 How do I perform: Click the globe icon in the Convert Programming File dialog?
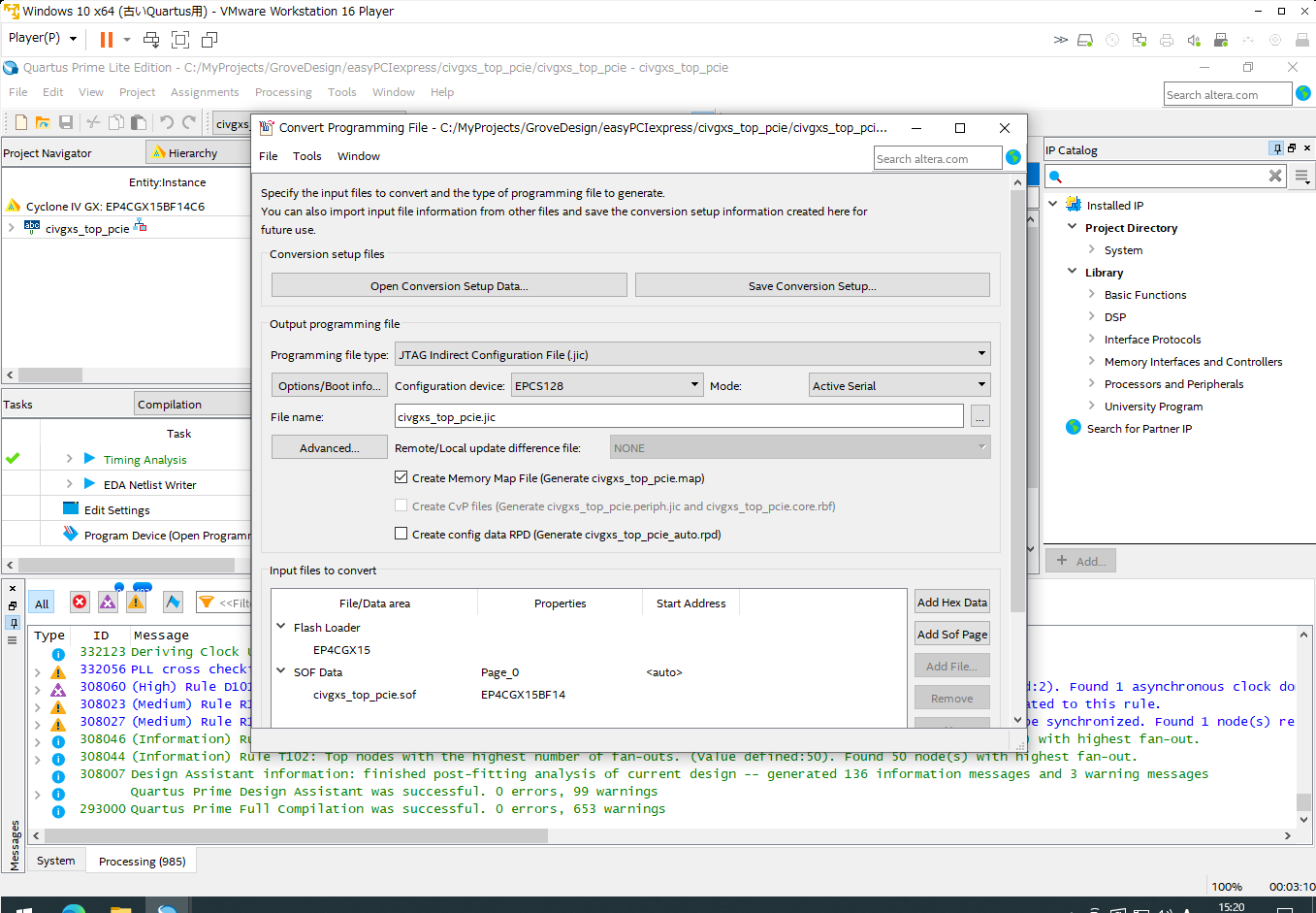pos(1013,157)
